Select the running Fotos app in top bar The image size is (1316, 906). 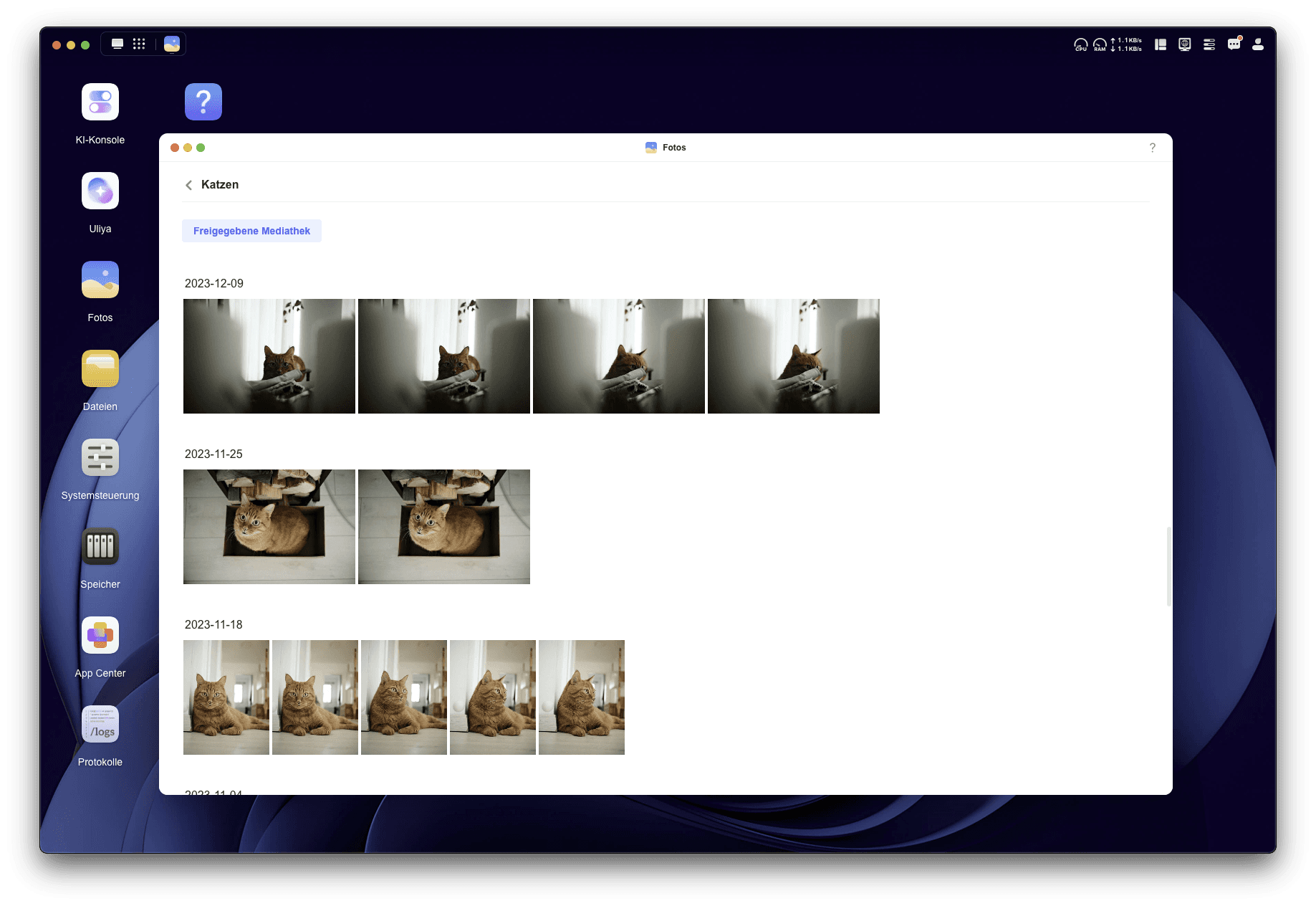[x=172, y=44]
